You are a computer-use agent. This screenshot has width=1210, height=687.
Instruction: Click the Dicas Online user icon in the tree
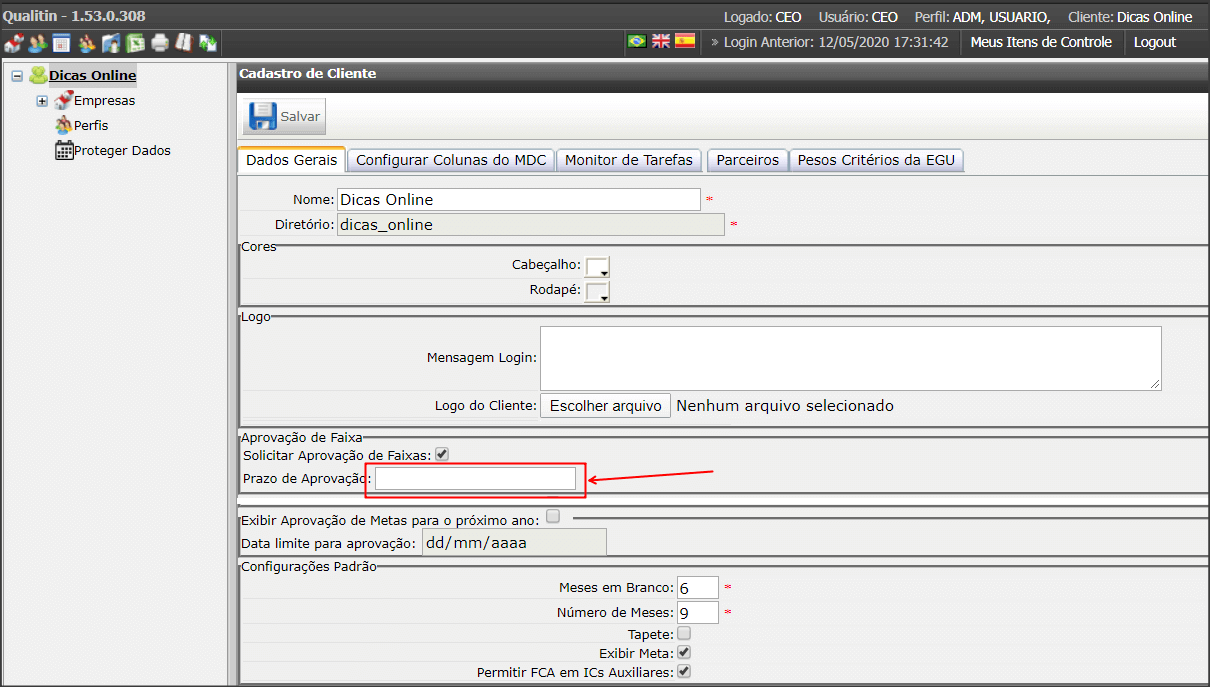click(38, 75)
